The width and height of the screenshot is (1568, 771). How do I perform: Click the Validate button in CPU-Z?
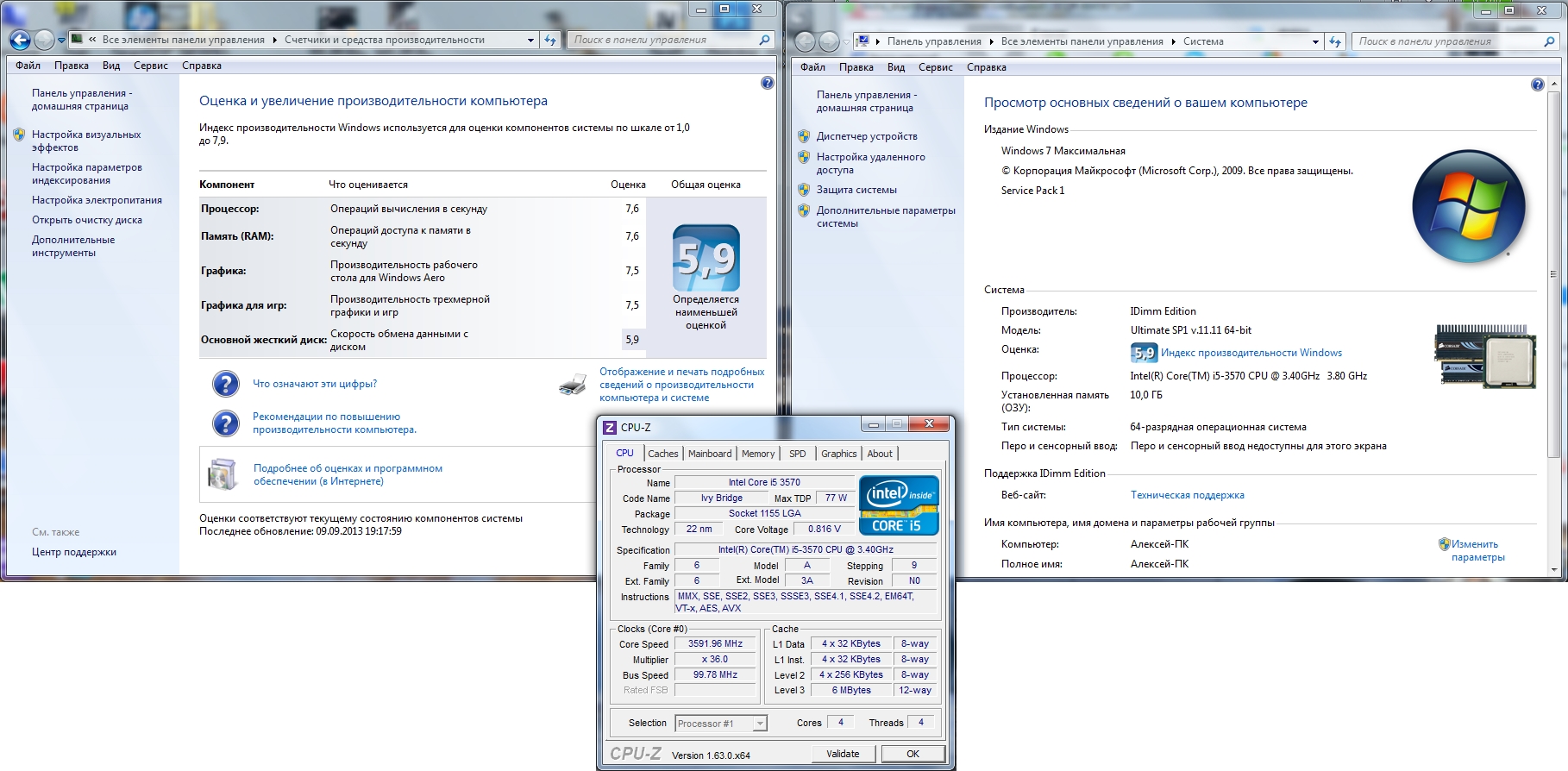coord(843,754)
